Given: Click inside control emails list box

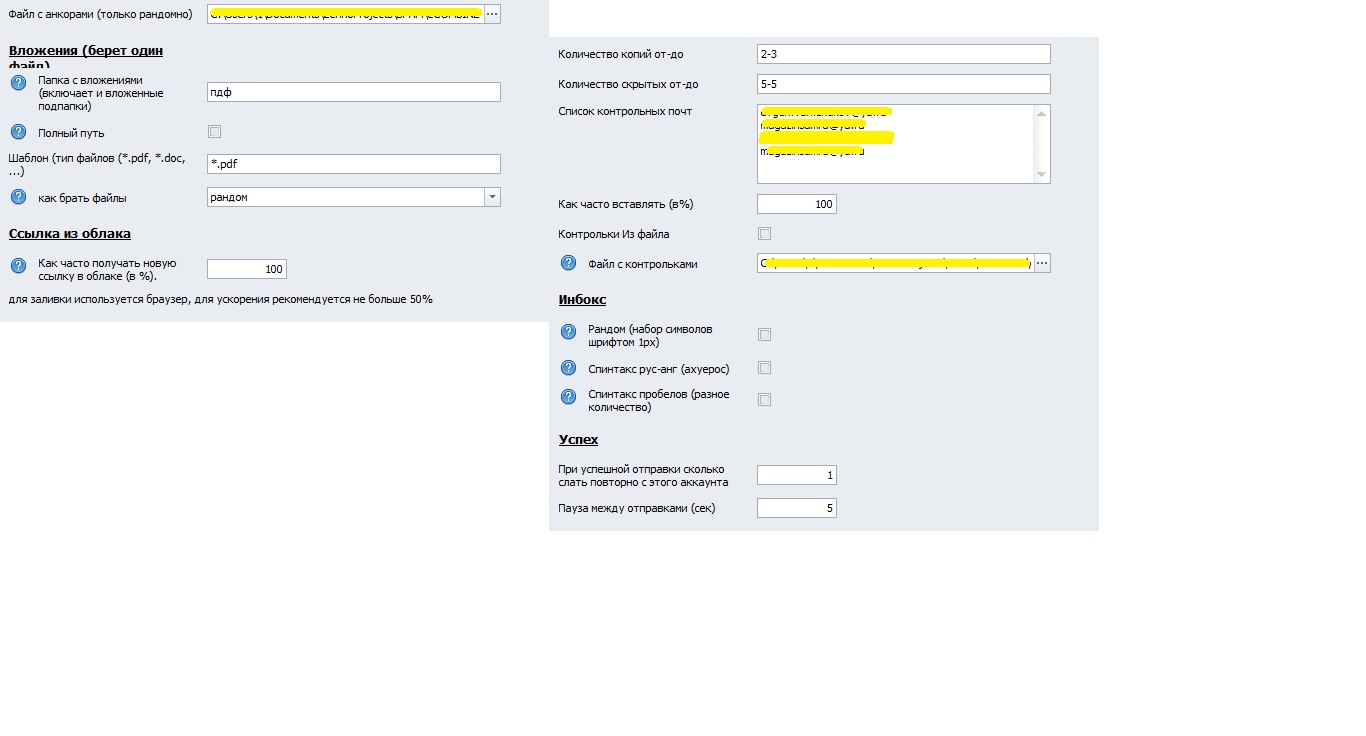Looking at the screenshot, I should point(896,144).
